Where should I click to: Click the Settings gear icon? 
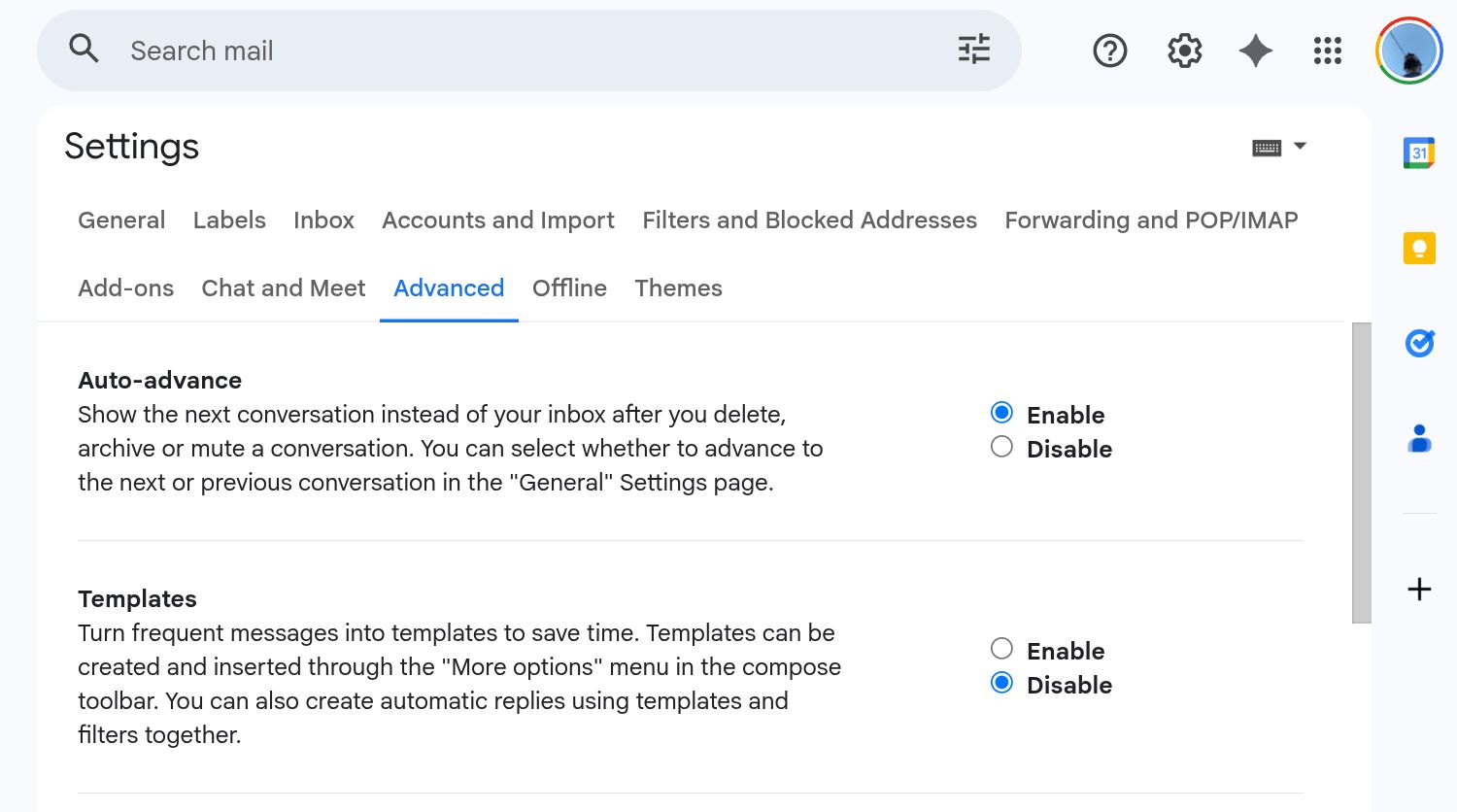[1184, 51]
